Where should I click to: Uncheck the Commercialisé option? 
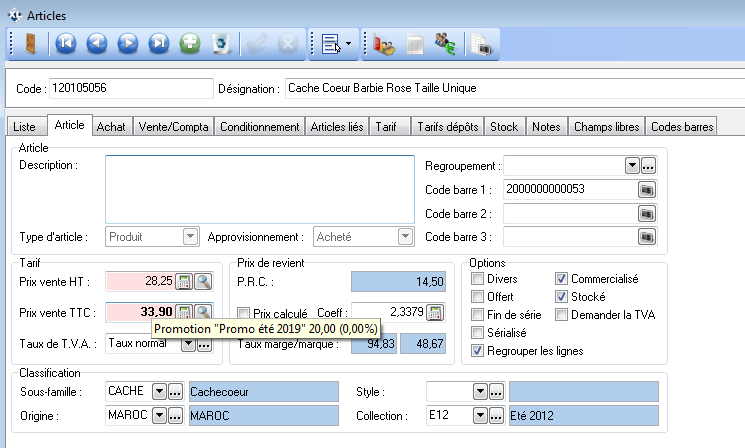(561, 279)
